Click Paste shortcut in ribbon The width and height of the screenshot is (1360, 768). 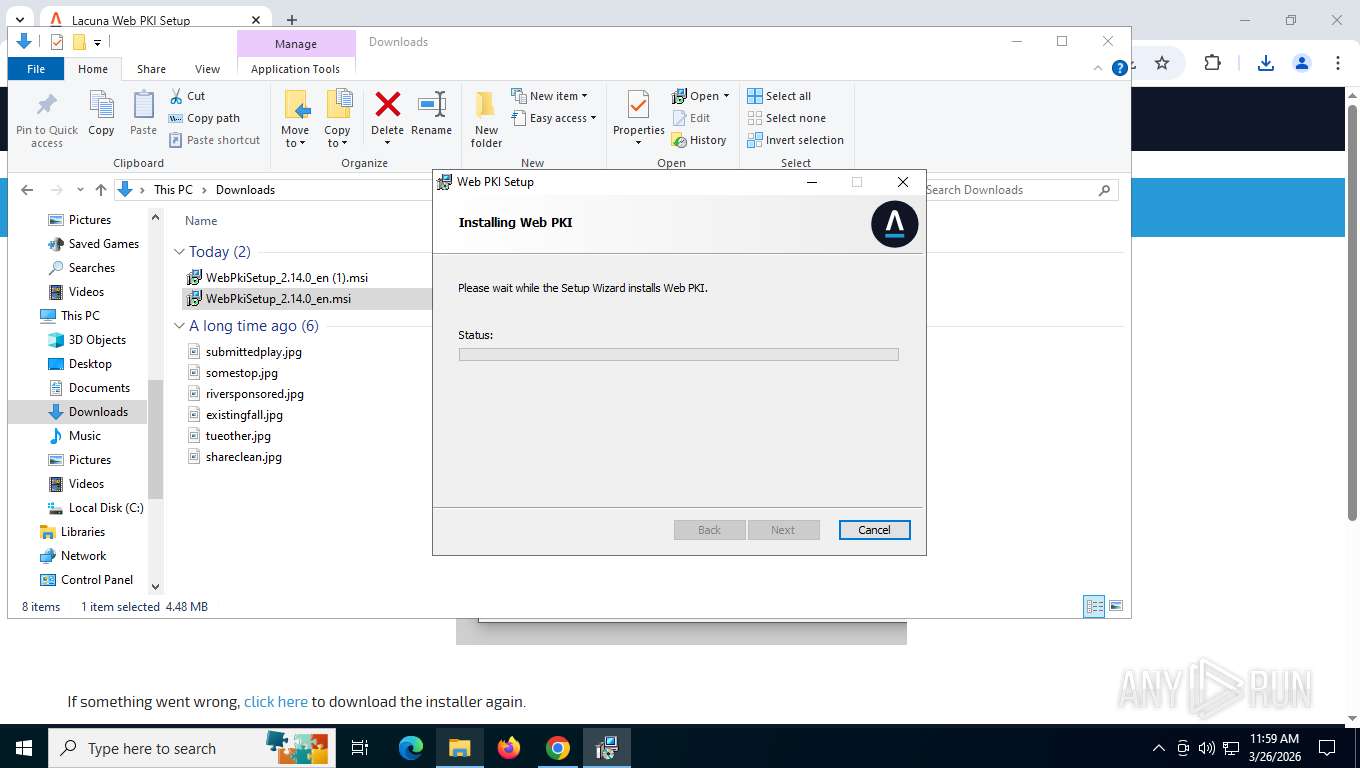pyautogui.click(x=214, y=140)
